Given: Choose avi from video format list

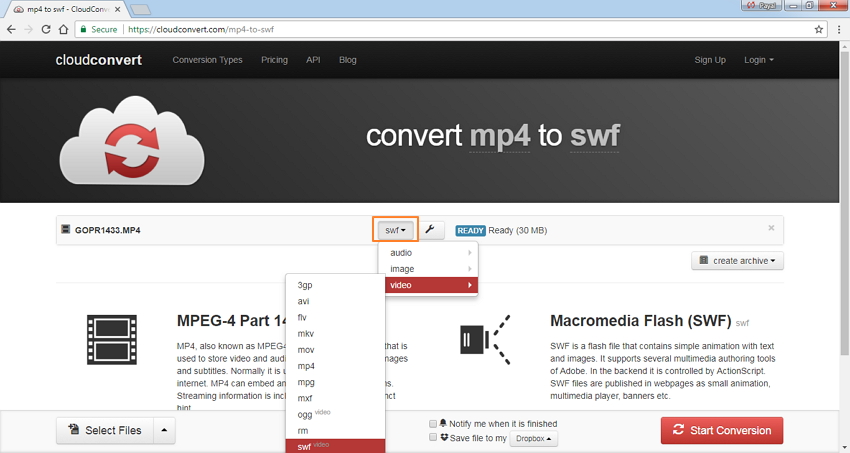Looking at the screenshot, I should click(335, 301).
